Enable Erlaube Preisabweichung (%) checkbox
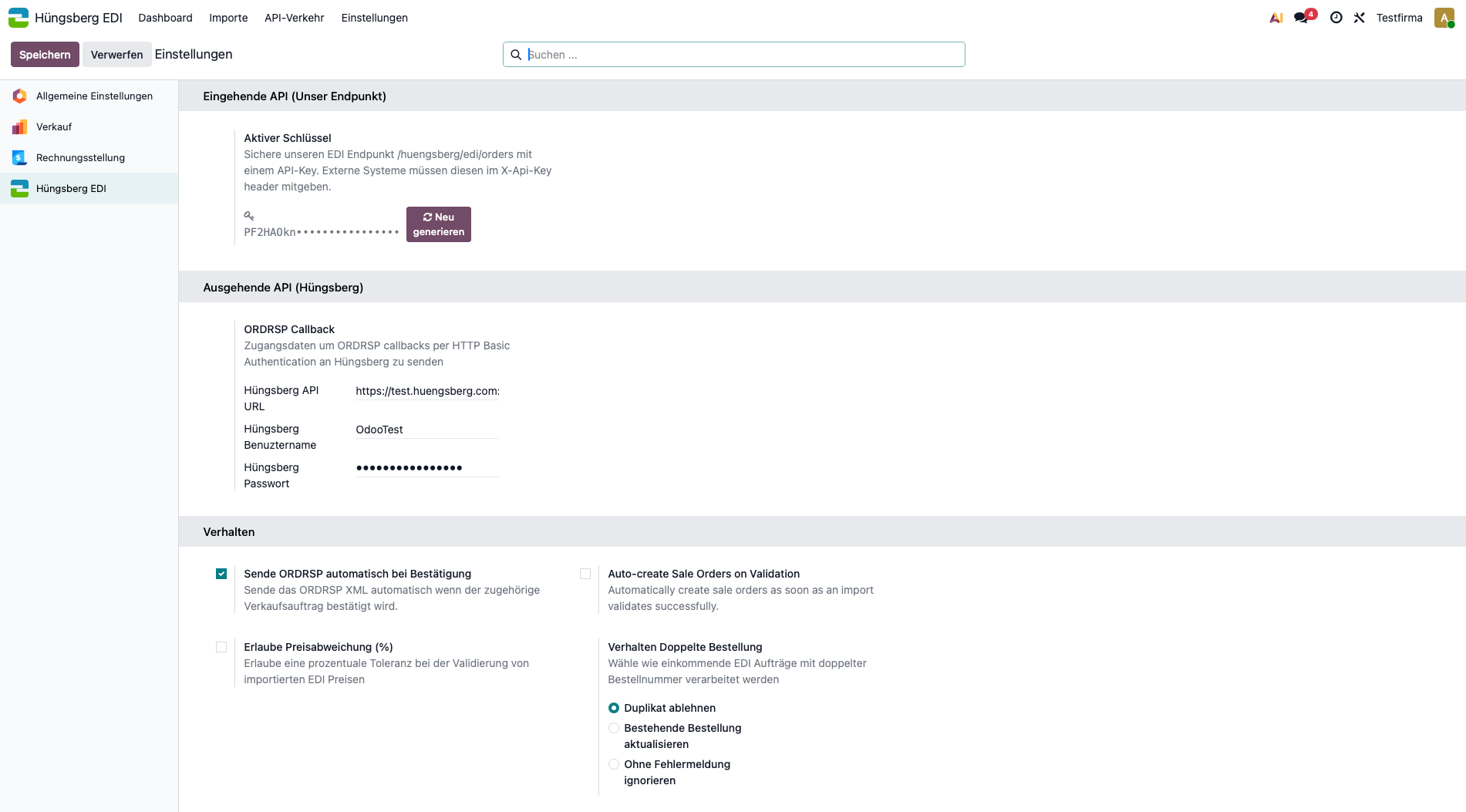This screenshot has height=812, width=1466. click(221, 647)
